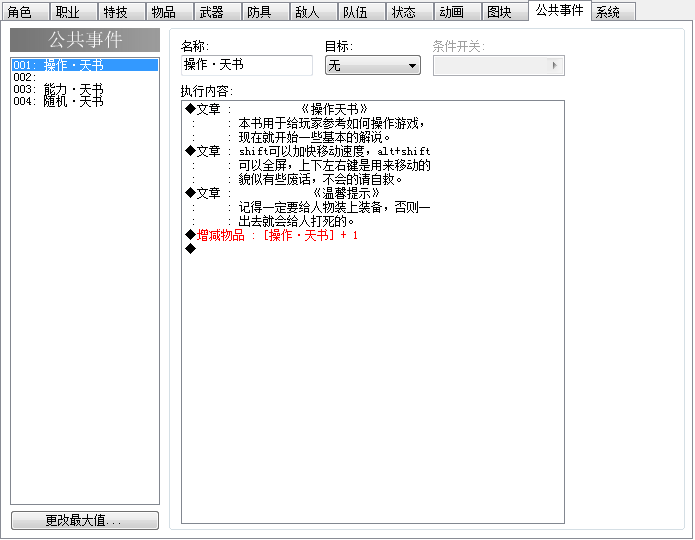
Task: Switch to the 物品 tab
Action: click(x=170, y=12)
